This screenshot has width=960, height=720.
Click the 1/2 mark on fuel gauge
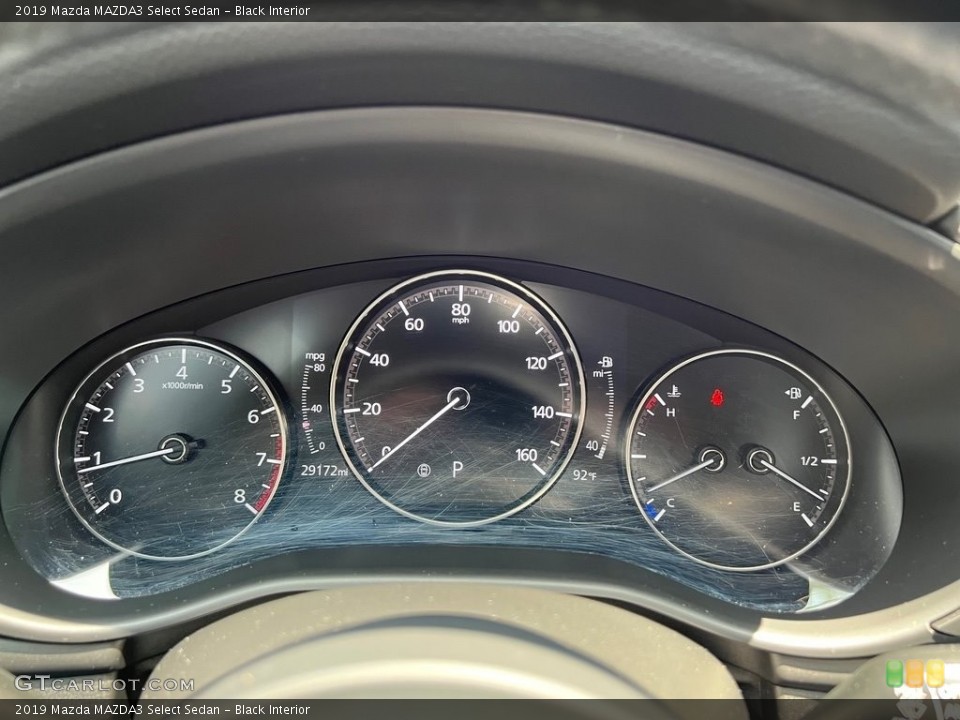(809, 461)
